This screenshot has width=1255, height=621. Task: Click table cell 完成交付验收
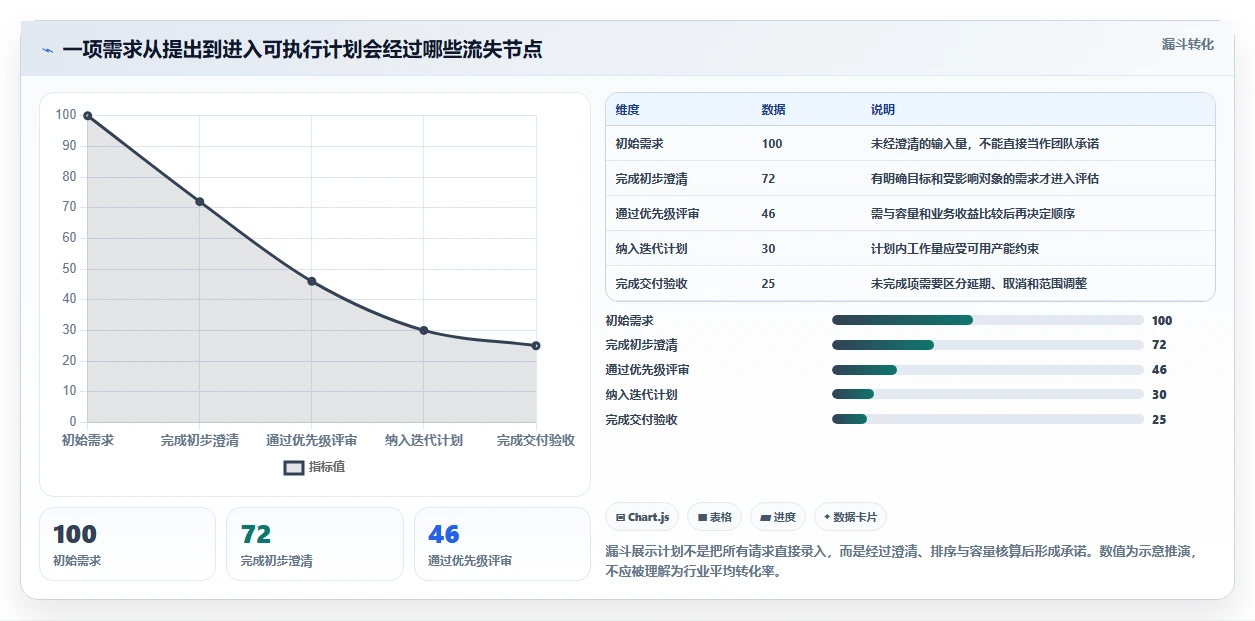pos(652,284)
